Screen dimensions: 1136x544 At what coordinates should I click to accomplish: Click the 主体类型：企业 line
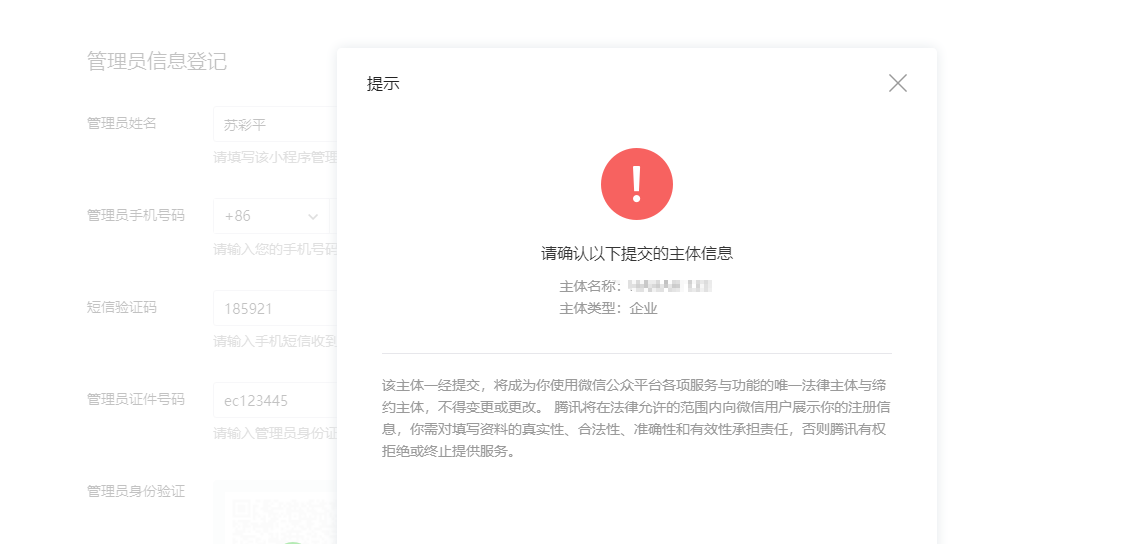pyautogui.click(x=609, y=309)
